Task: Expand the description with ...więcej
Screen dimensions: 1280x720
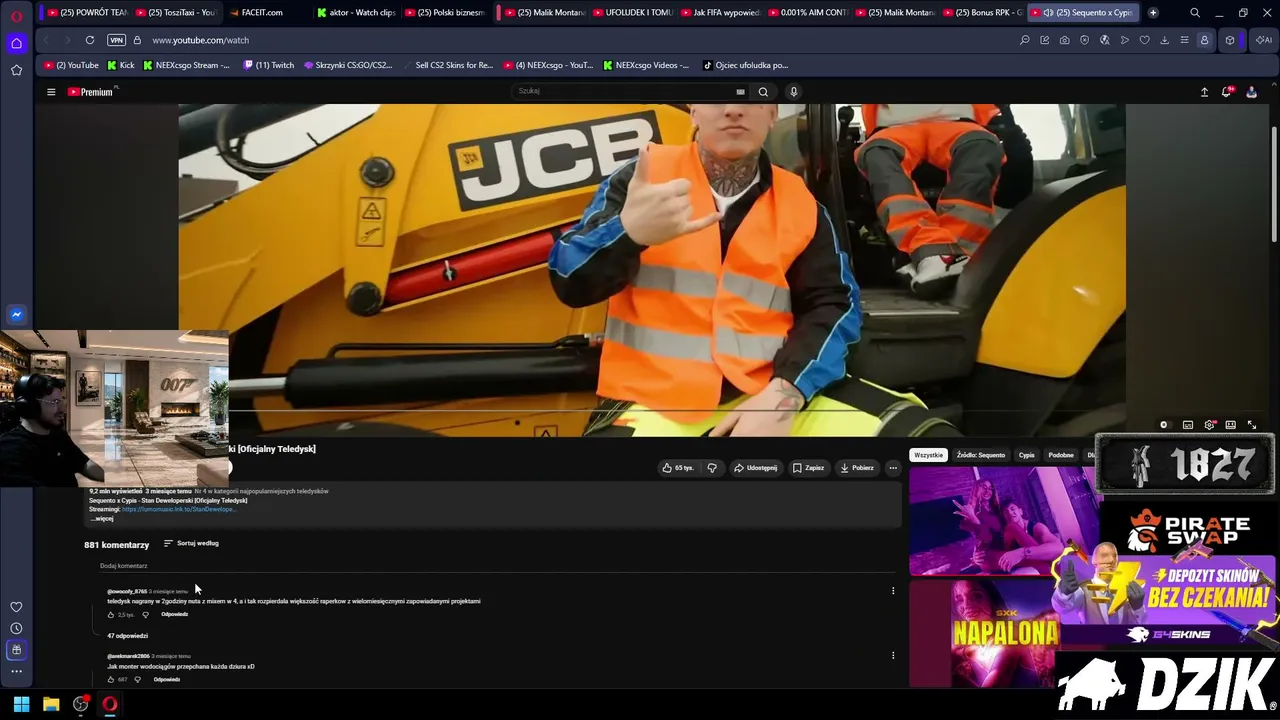Action: 102,519
